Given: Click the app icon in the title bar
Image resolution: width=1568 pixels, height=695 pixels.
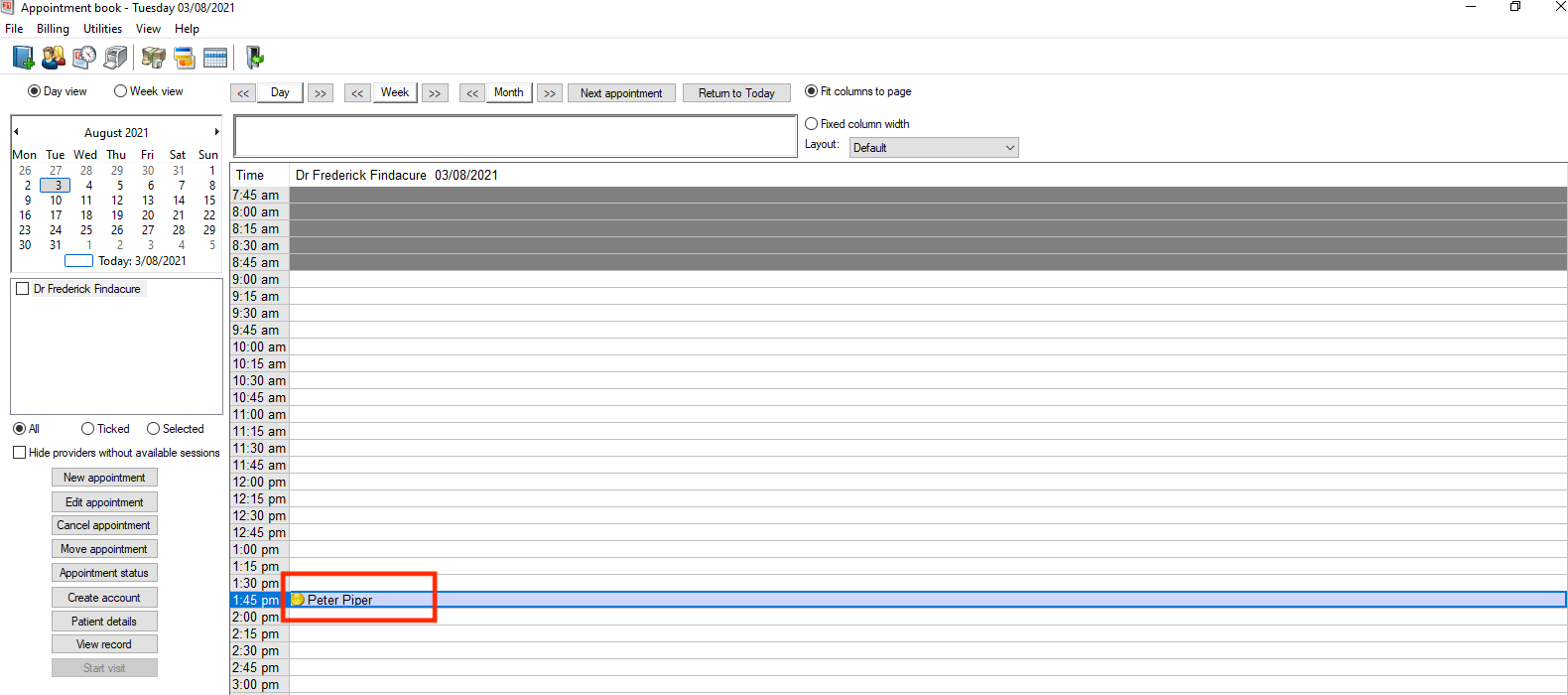Looking at the screenshot, I should [x=8, y=7].
